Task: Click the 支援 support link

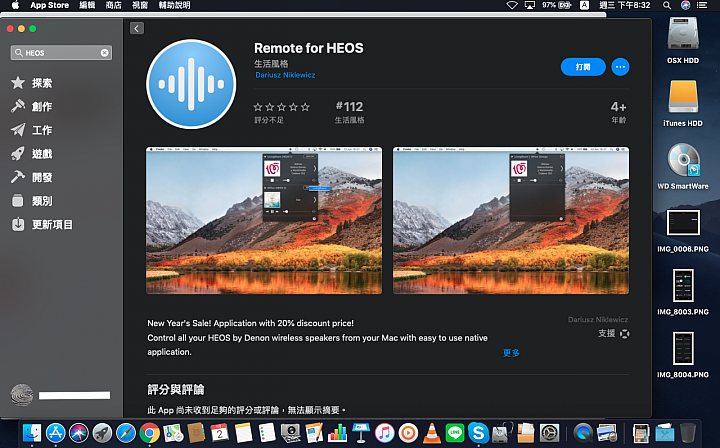Action: click(613, 334)
